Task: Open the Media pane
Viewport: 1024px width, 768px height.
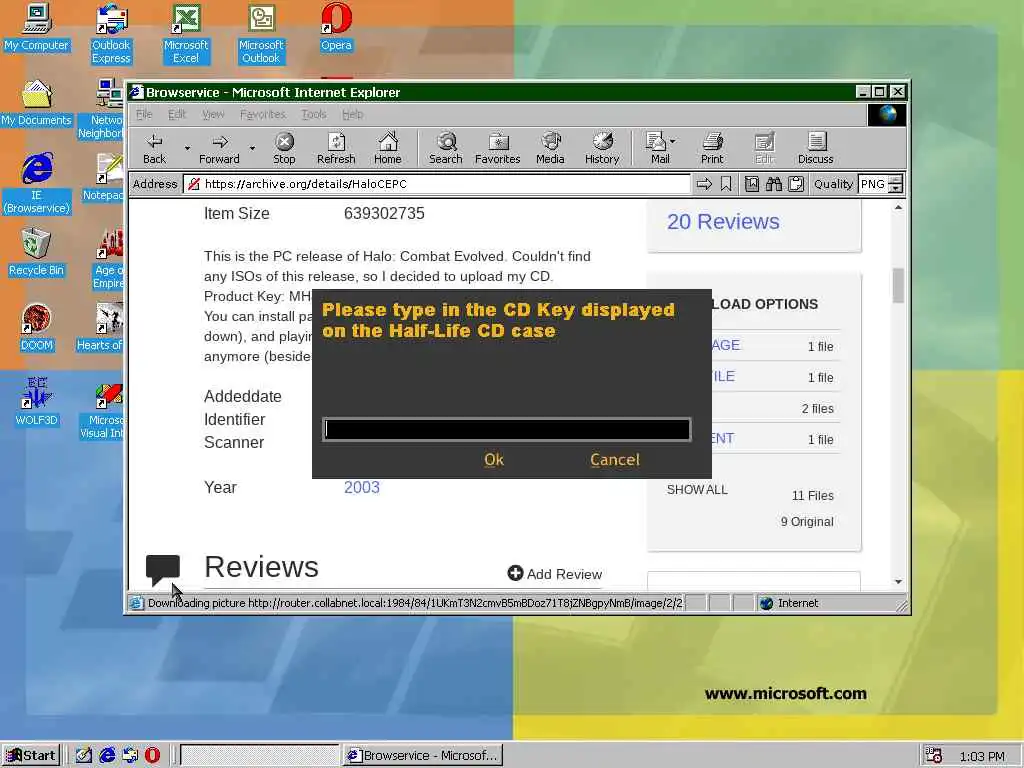Action: (550, 148)
